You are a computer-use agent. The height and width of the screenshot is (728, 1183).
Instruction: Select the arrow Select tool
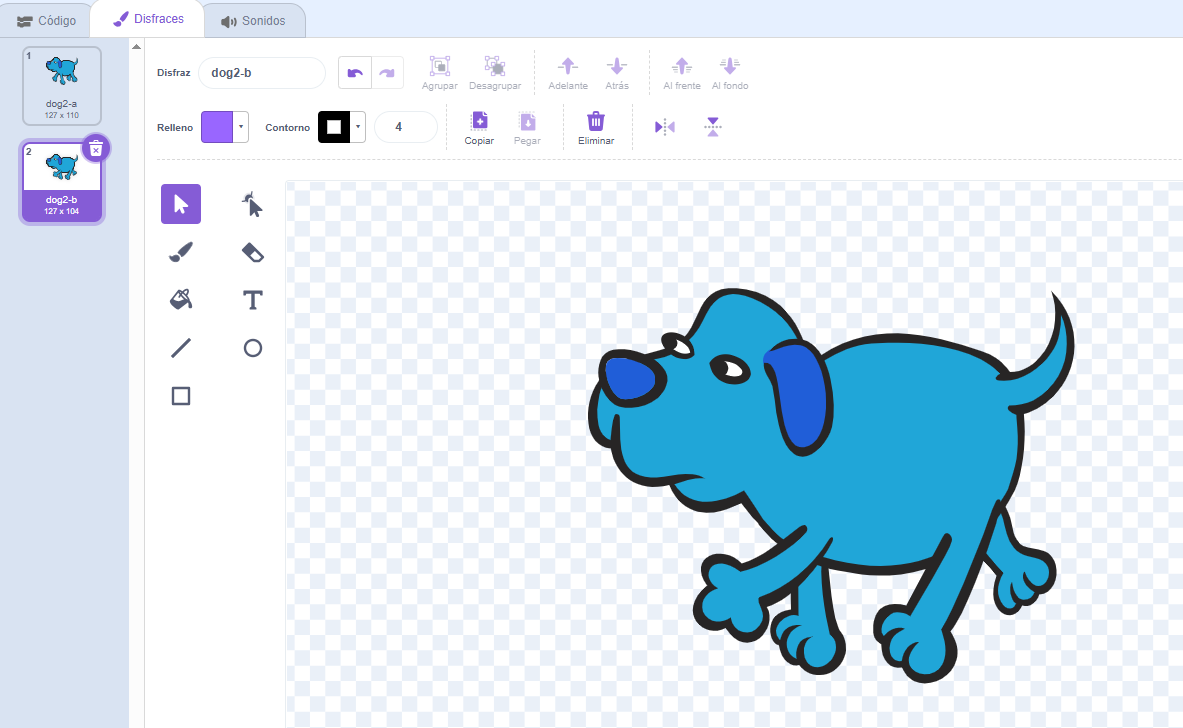pos(181,204)
